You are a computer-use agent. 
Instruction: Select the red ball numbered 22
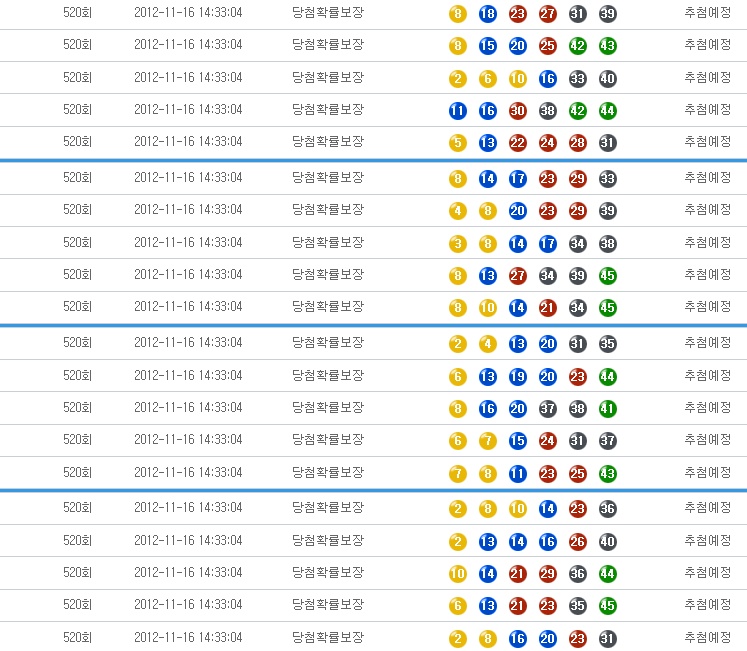point(518,143)
